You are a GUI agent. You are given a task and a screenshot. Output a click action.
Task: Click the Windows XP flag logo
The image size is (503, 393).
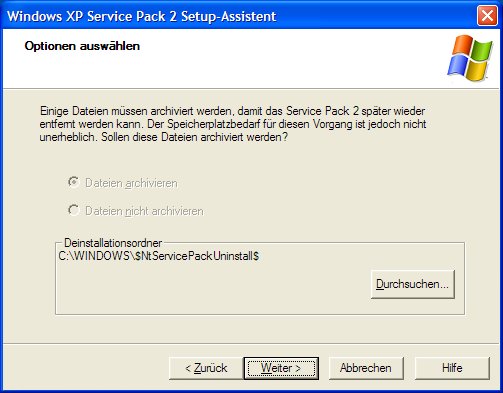[x=470, y=58]
